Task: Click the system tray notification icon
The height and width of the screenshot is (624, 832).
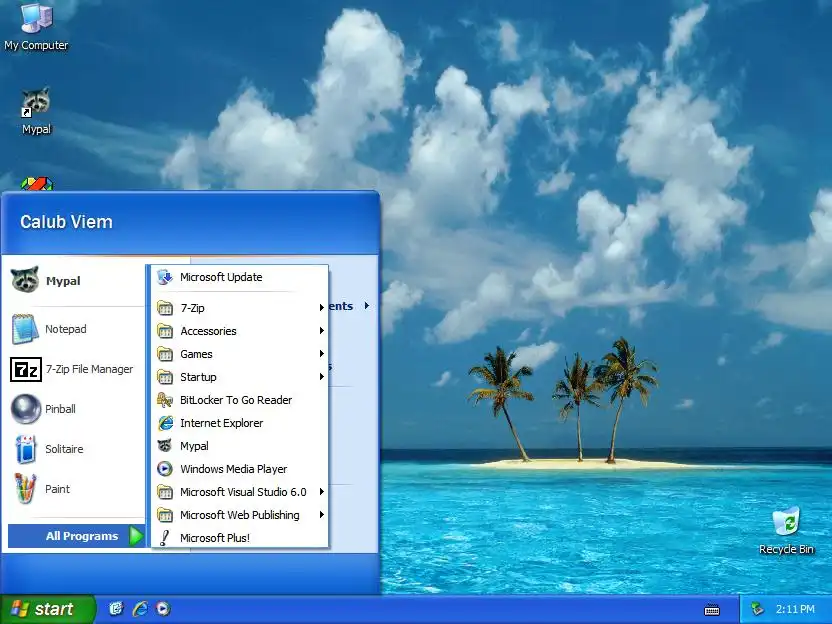Action: tap(757, 609)
